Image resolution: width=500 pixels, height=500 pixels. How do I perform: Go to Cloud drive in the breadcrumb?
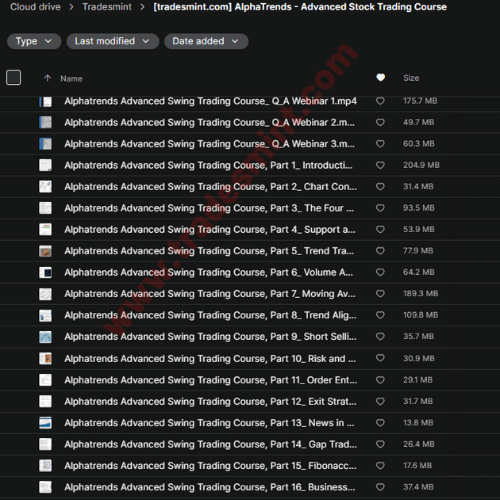pyautogui.click(x=35, y=7)
